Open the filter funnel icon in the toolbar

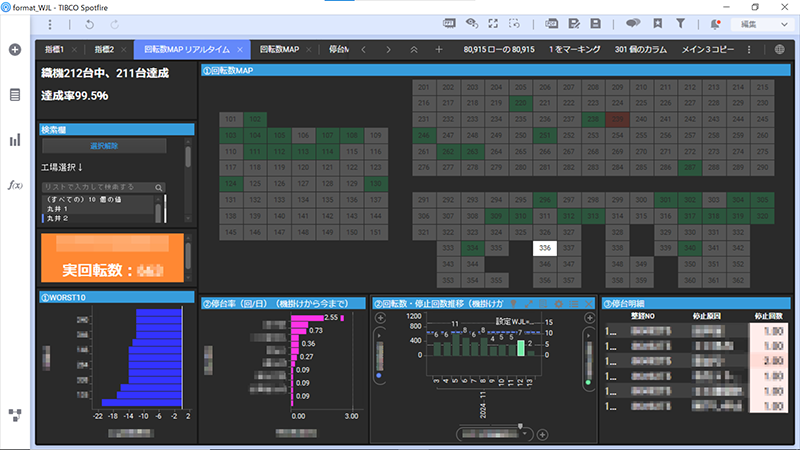tap(681, 22)
